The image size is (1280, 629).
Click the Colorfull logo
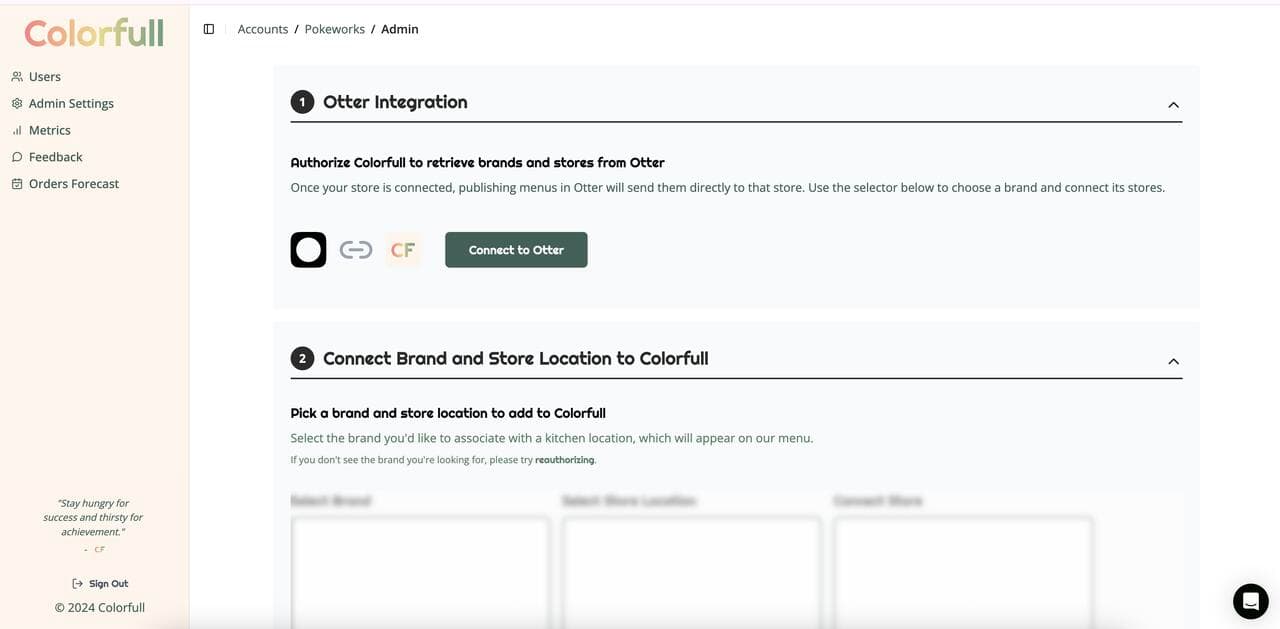[93, 33]
